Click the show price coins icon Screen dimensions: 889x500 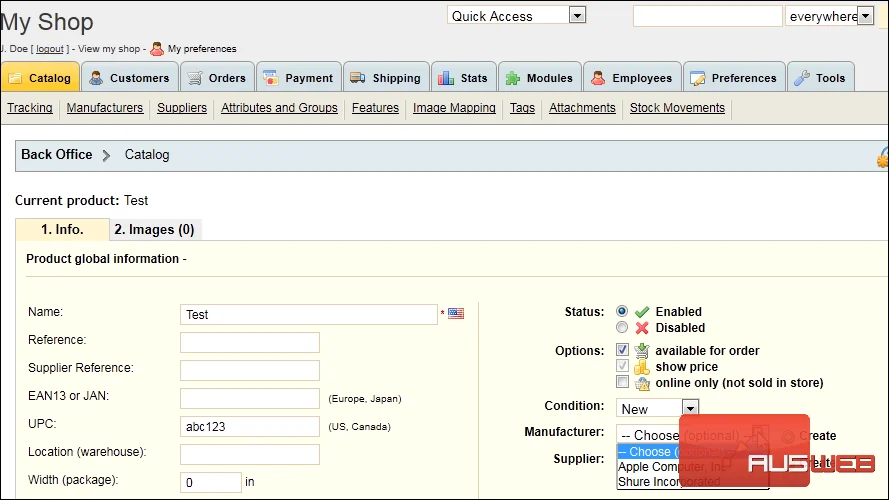(641, 367)
